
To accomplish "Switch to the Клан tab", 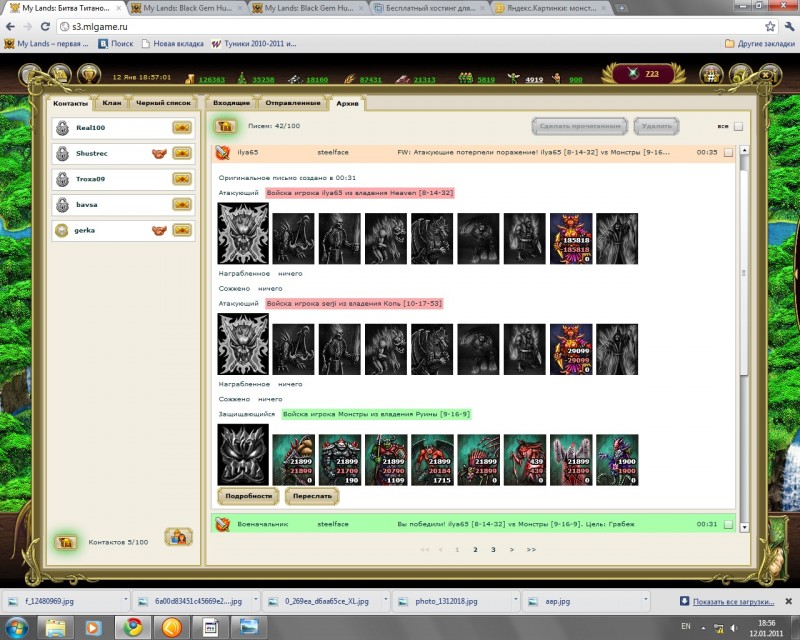I will (x=112, y=103).
